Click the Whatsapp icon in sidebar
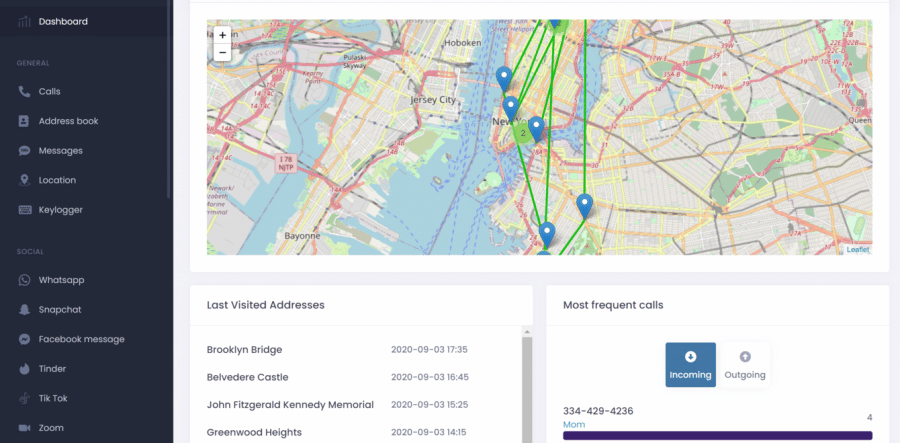 [x=24, y=280]
